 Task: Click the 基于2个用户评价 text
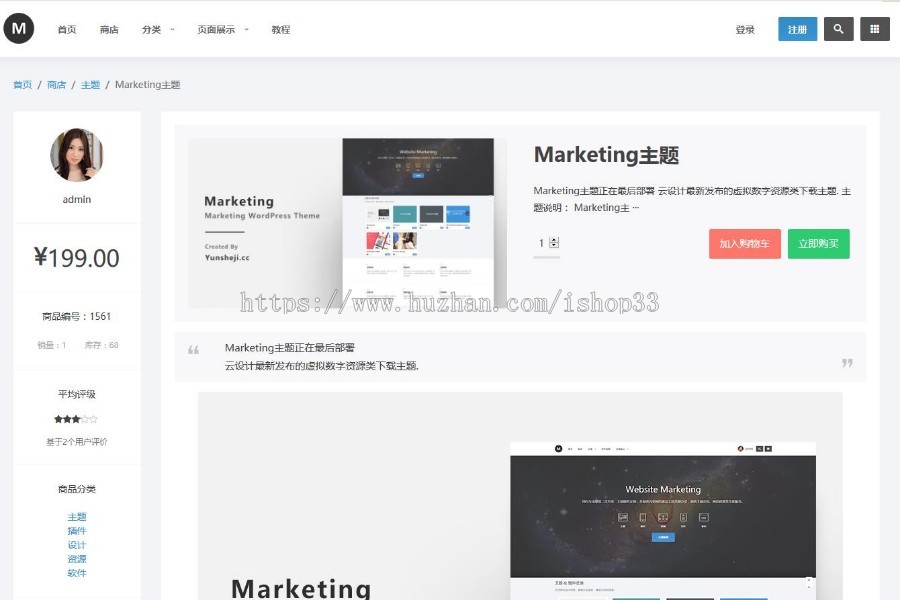[x=77, y=442]
